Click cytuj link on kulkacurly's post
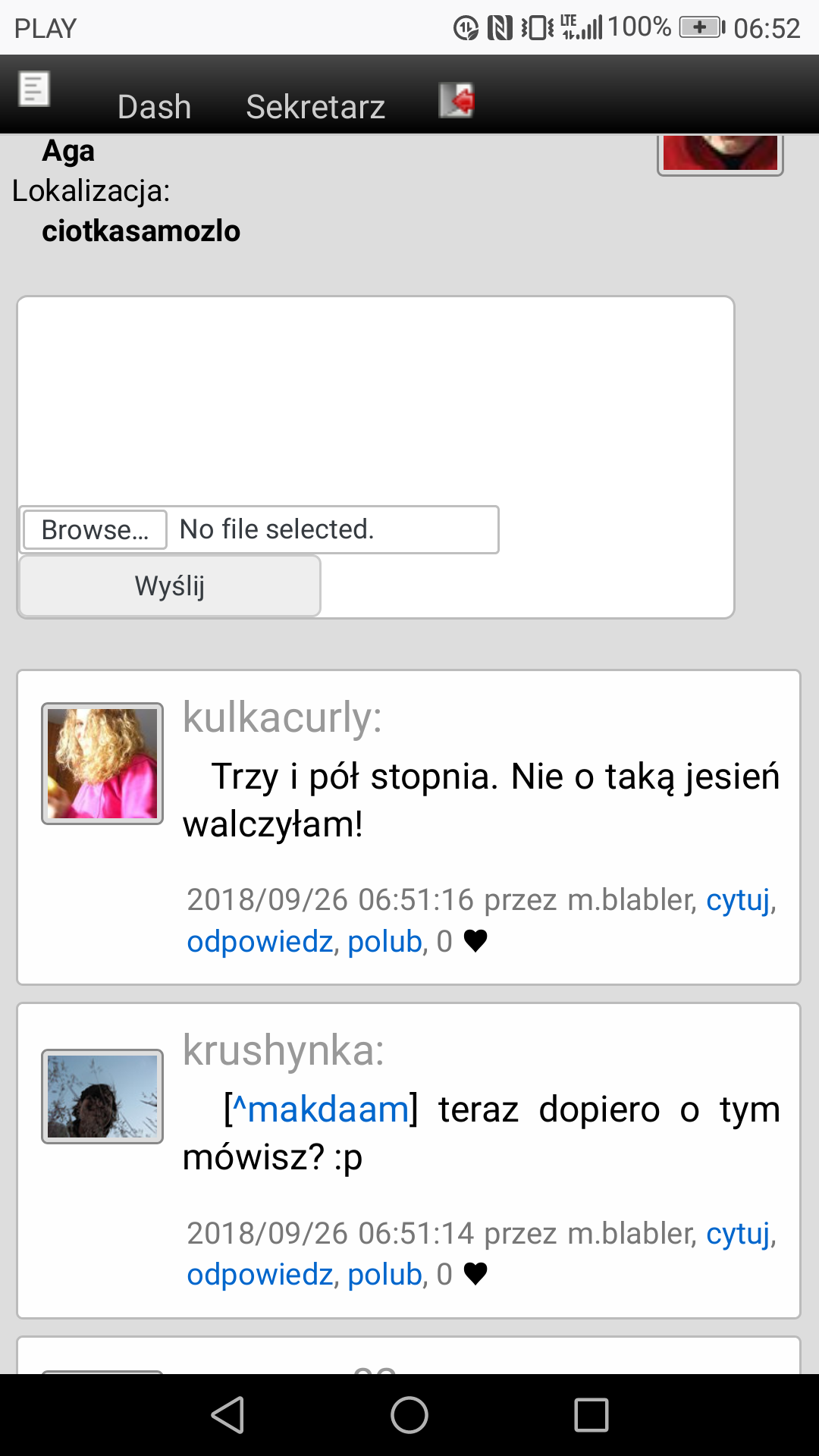This screenshot has height=1456, width=819. point(738,900)
